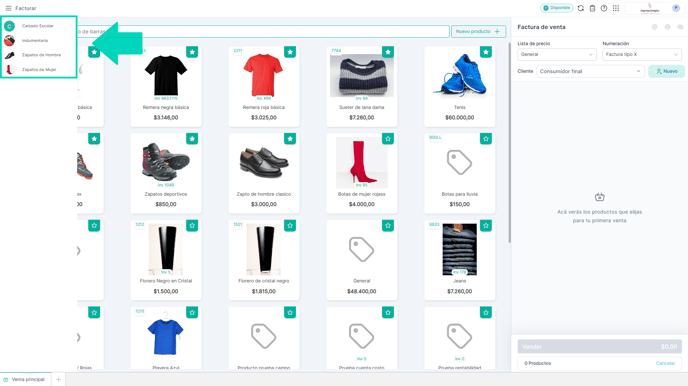Click the star icon on Prueba rentabilidad
688x386 pixels.
pos(486,312)
